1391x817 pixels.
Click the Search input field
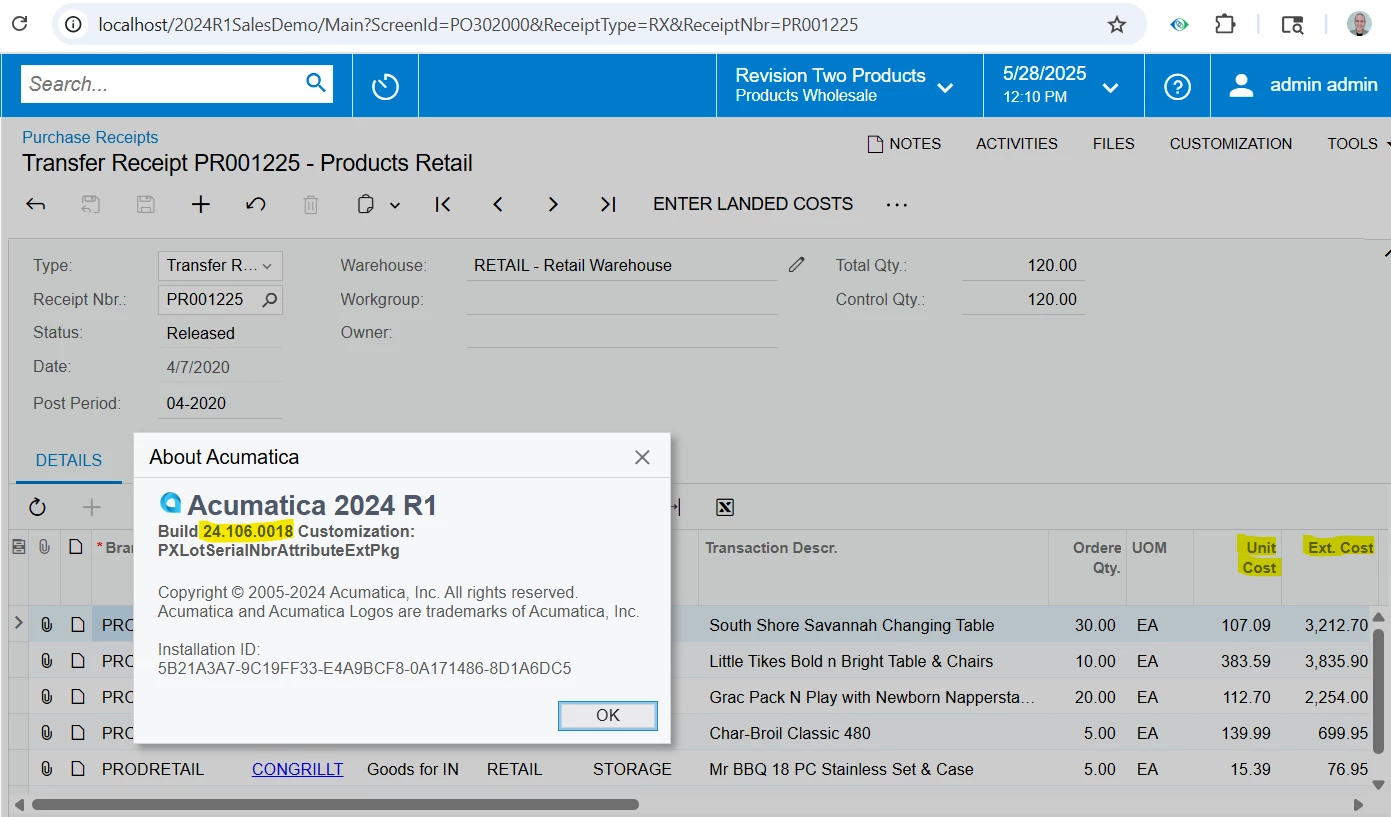click(x=165, y=84)
